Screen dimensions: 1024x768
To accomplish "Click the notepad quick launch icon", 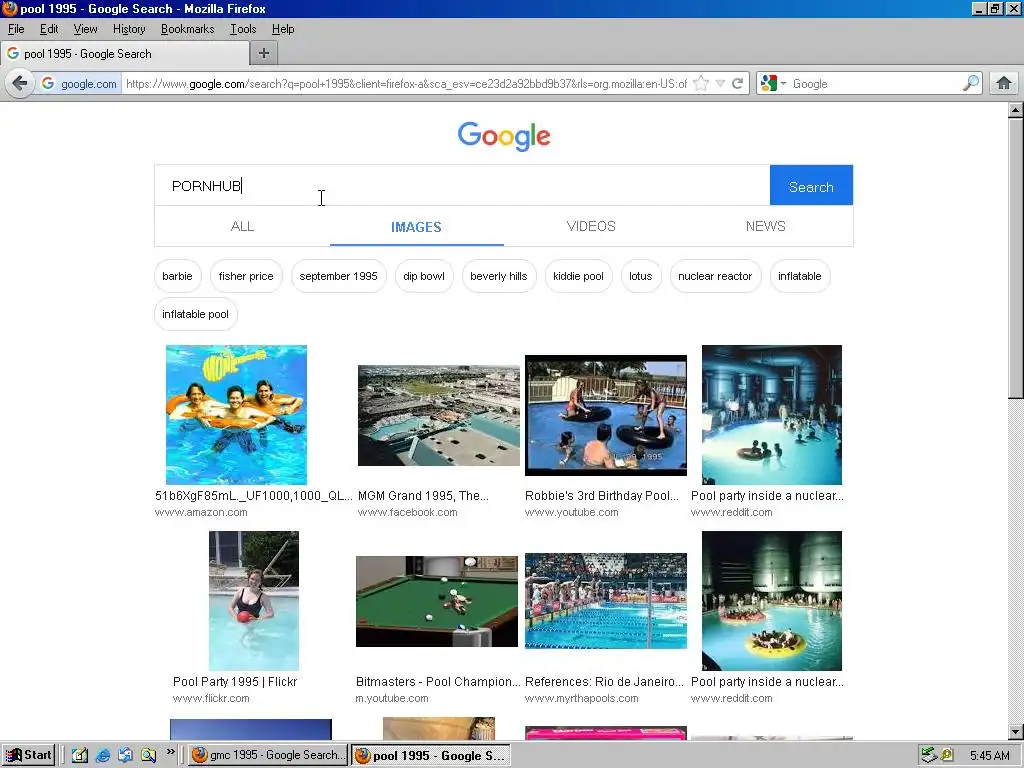I will tap(80, 756).
